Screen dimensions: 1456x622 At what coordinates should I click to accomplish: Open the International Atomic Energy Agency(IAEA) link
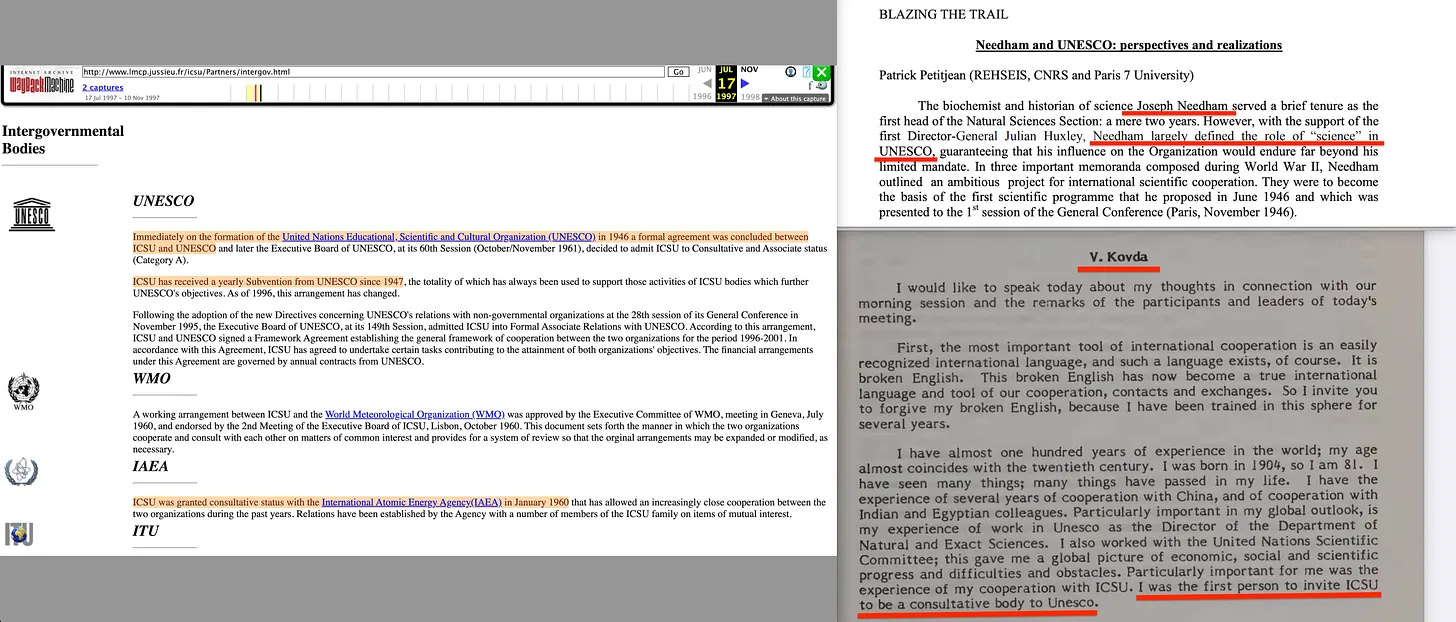411,502
